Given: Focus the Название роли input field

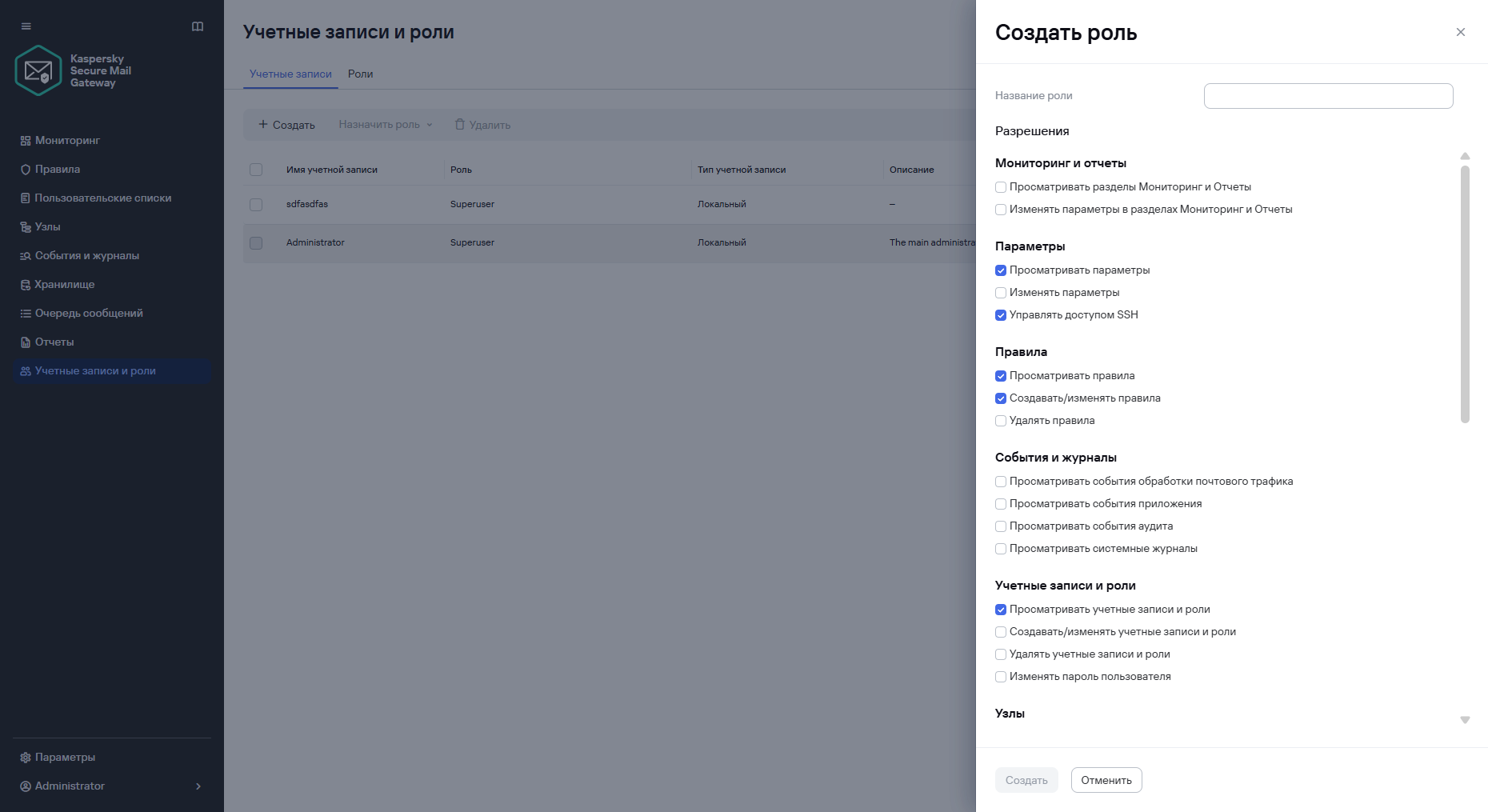Looking at the screenshot, I should coord(1328,96).
